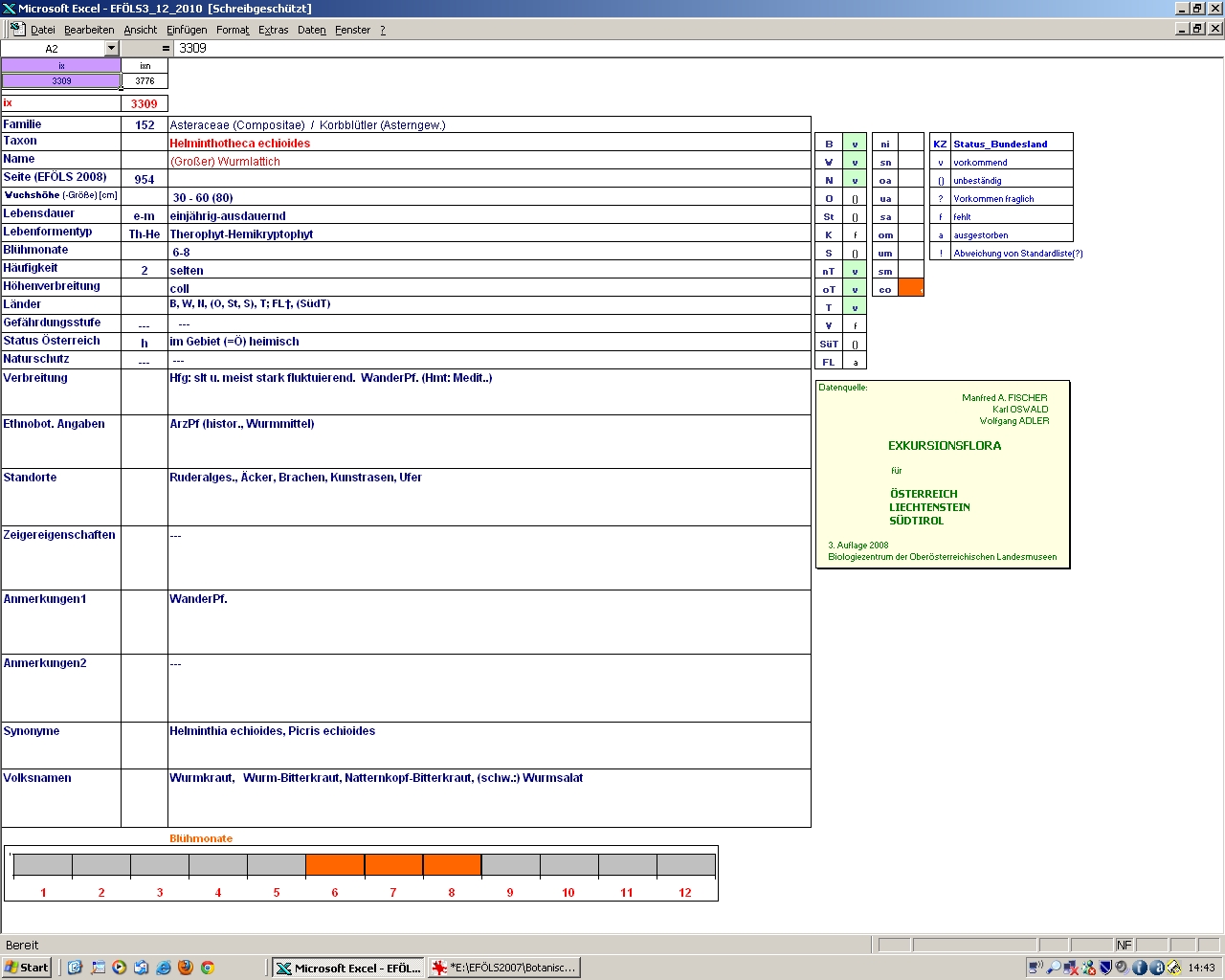Click the orange month 6 bar

335,865
